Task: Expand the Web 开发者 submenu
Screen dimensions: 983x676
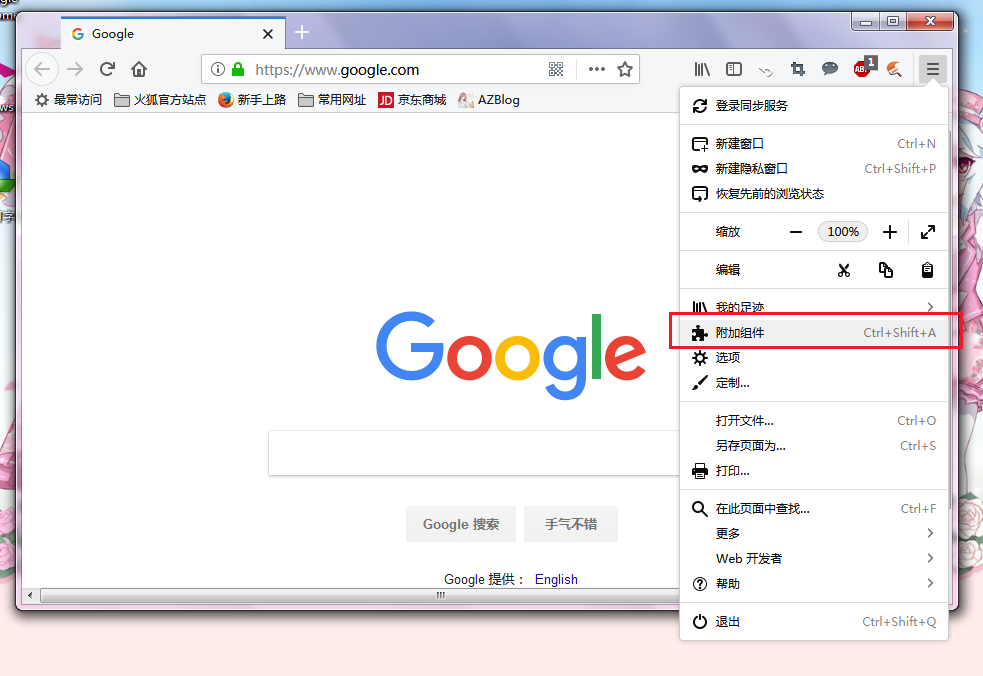Action: pos(814,558)
